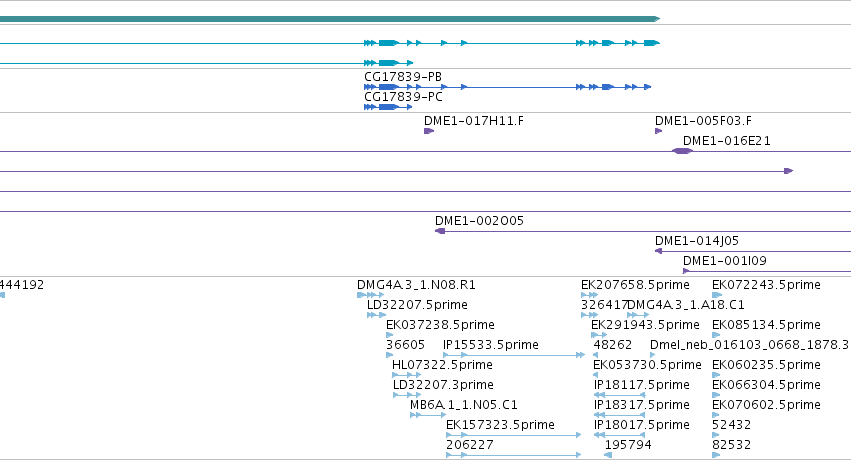Click the 36605 feature label
The image size is (851, 460).
pyautogui.click(x=405, y=345)
